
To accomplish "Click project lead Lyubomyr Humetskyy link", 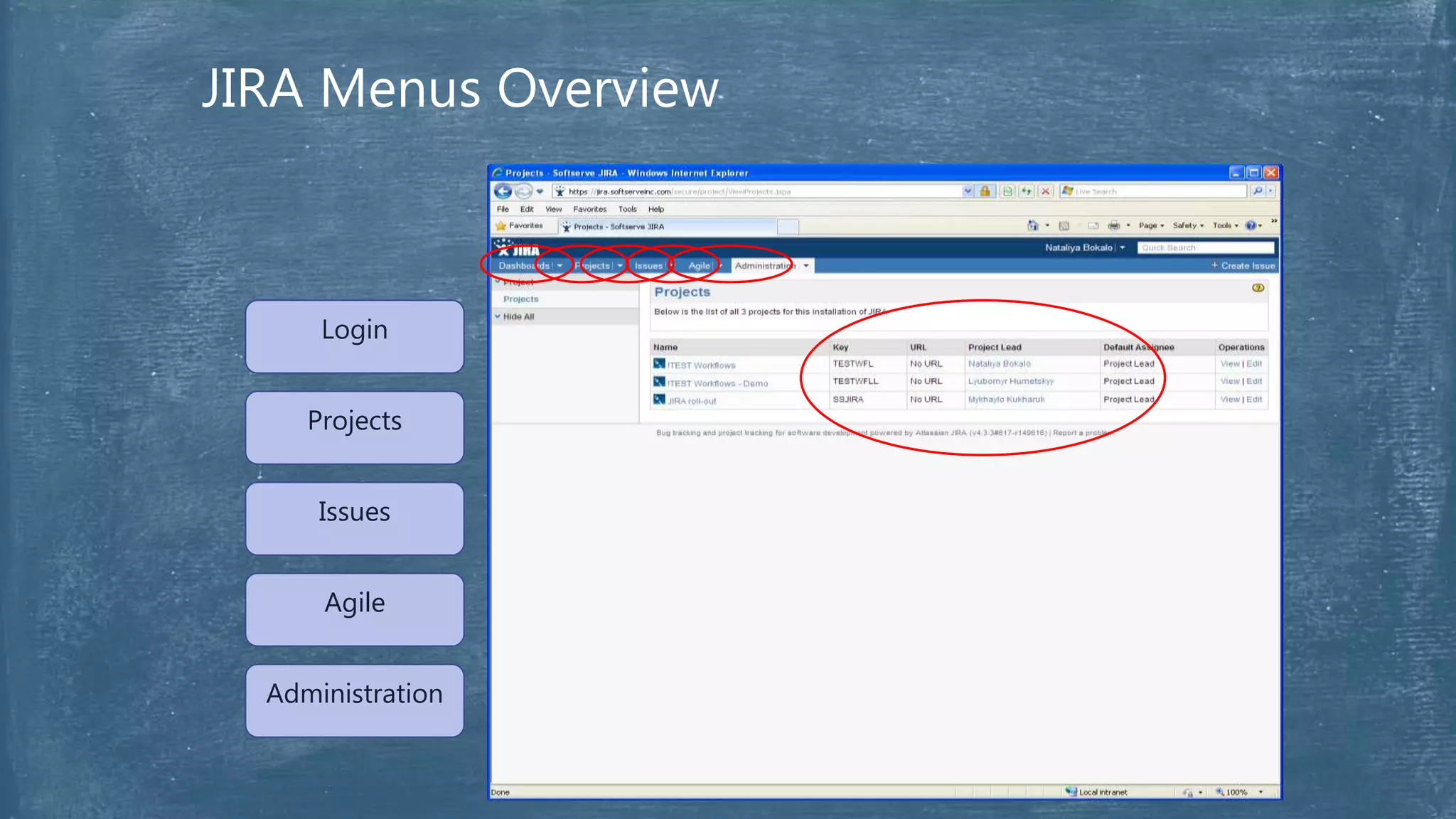I will click(x=1010, y=381).
